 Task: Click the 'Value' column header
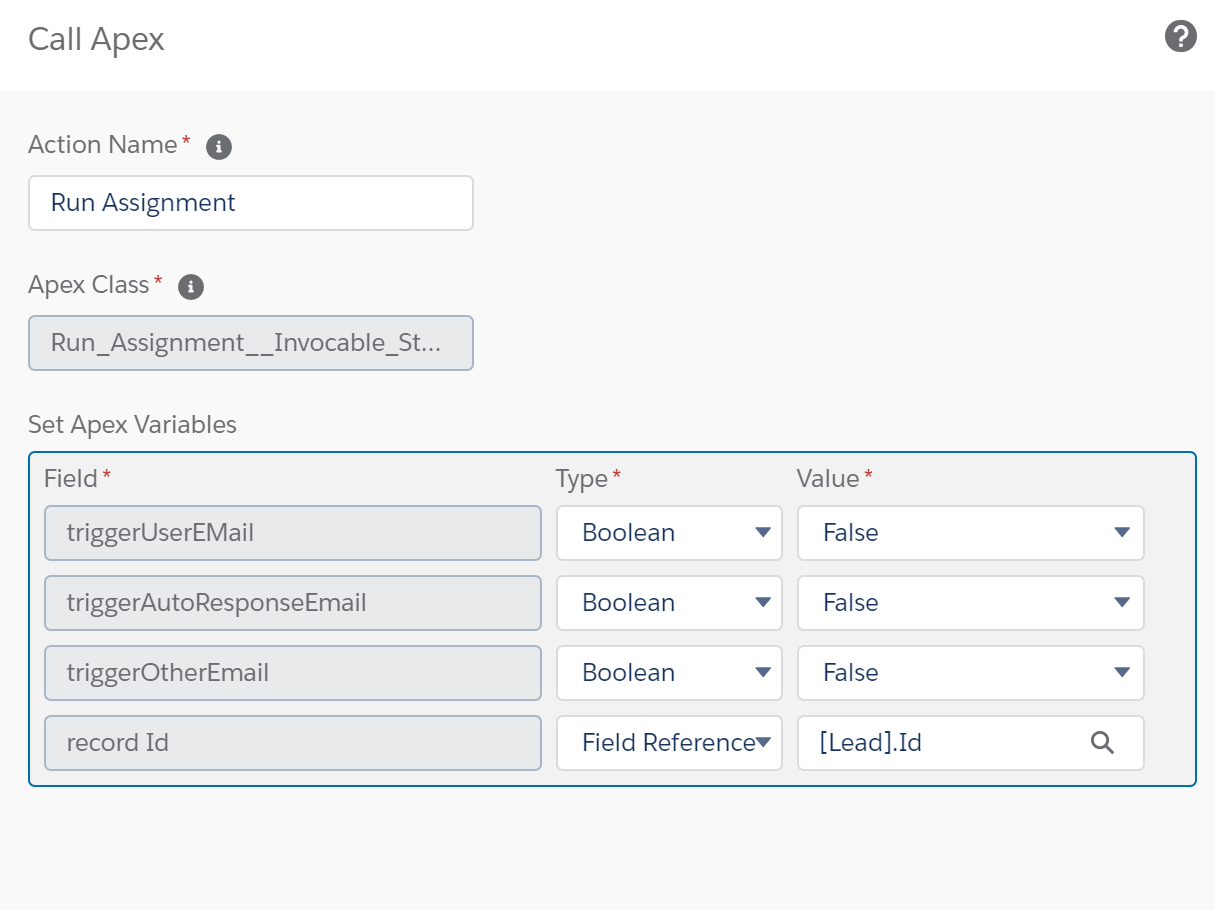coord(828,479)
